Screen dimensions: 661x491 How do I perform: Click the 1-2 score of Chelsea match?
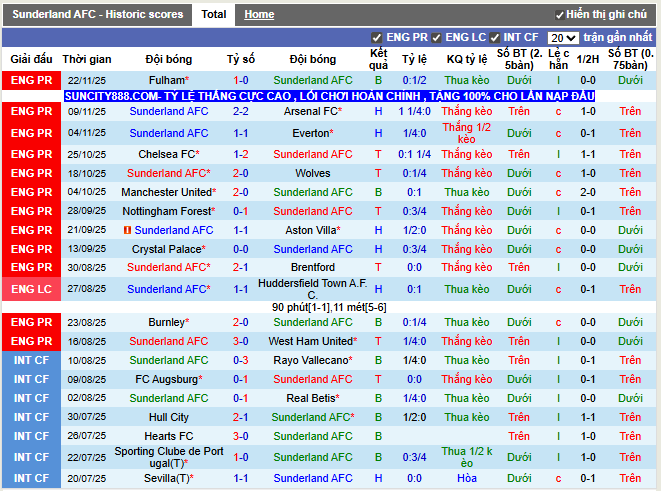click(x=241, y=154)
